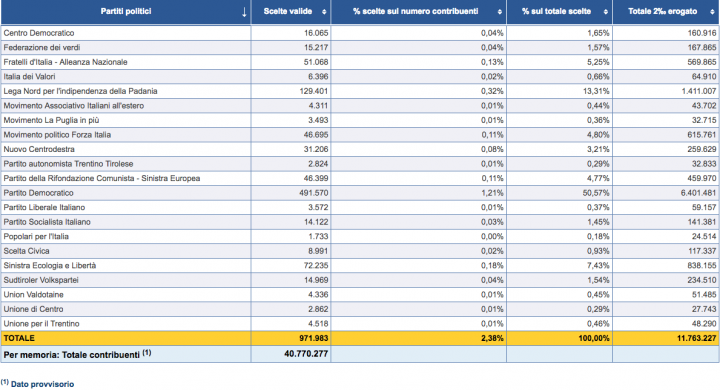The image size is (720, 390).
Task: Click the Unione per il Trentino name
Action: pos(41,324)
